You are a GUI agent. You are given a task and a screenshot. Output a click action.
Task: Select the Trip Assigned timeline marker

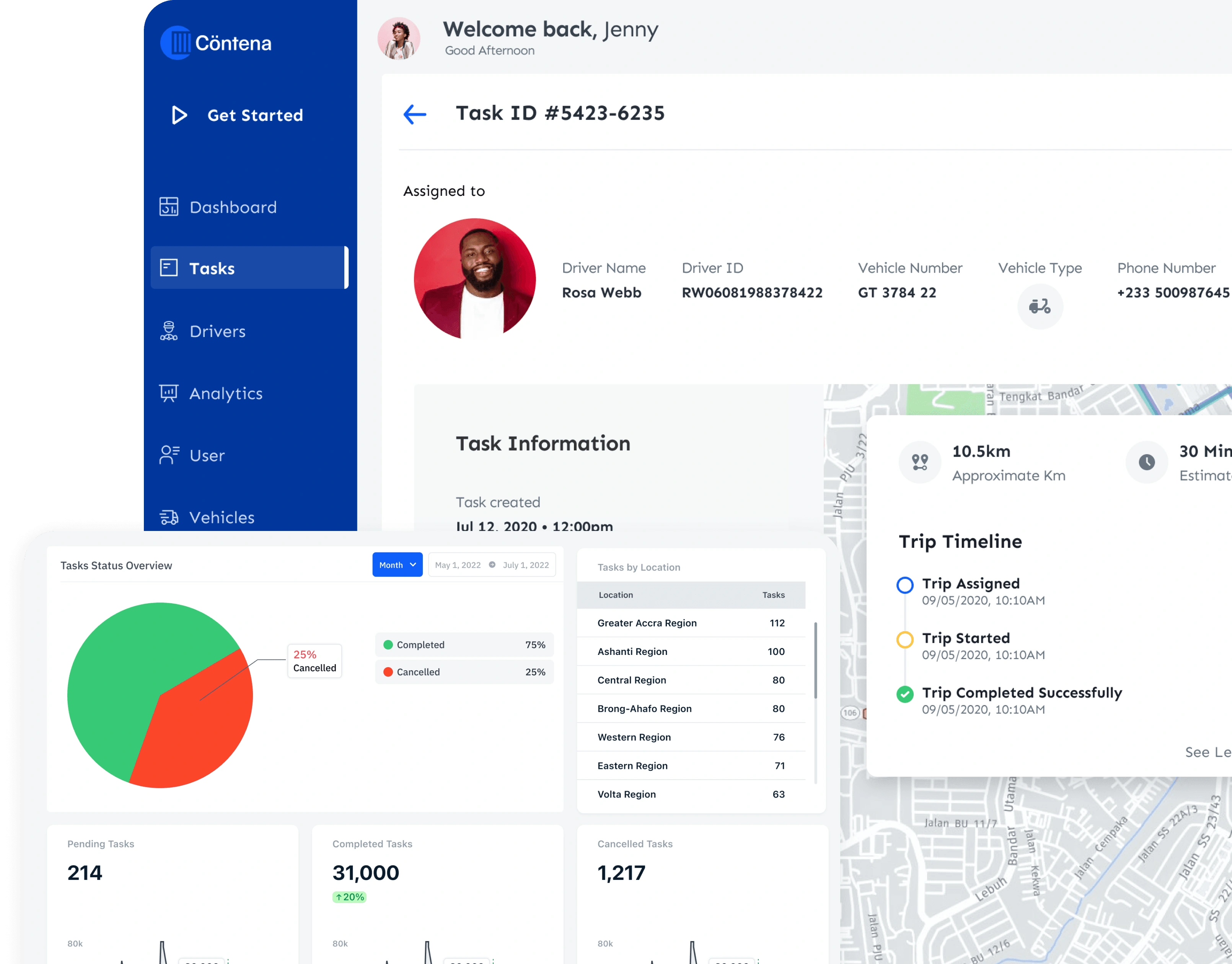point(904,585)
